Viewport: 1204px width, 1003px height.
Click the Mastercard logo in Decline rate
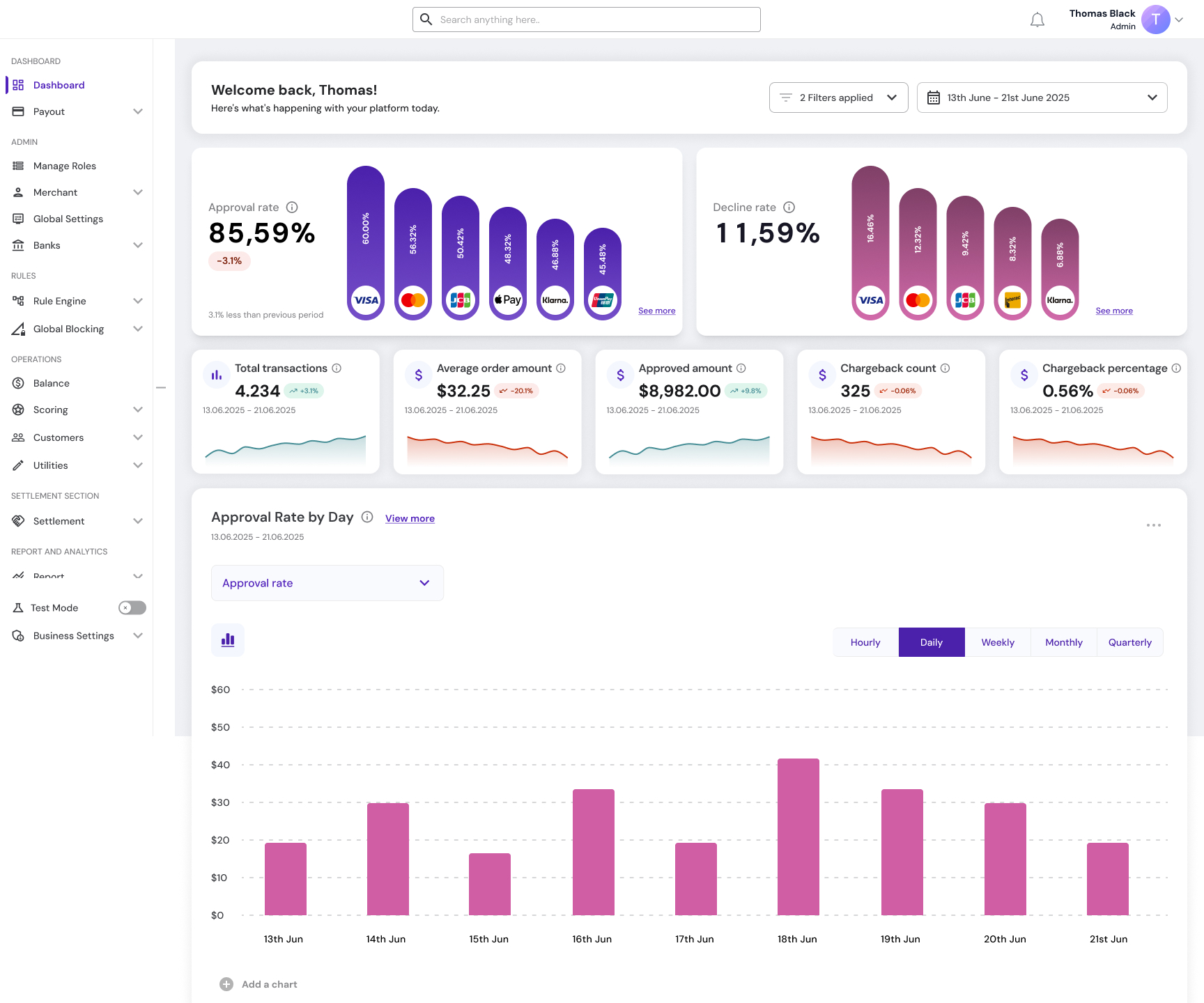coord(918,300)
